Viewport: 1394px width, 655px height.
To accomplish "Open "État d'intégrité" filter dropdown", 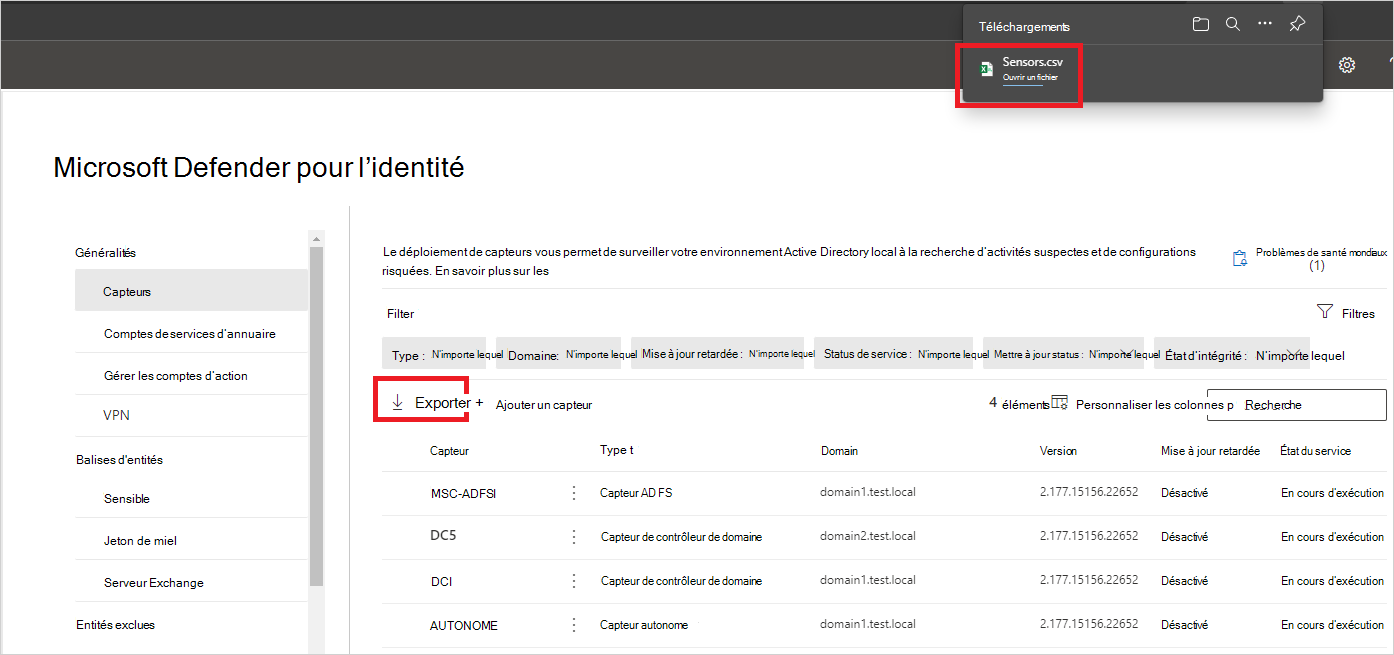I will 1232,354.
